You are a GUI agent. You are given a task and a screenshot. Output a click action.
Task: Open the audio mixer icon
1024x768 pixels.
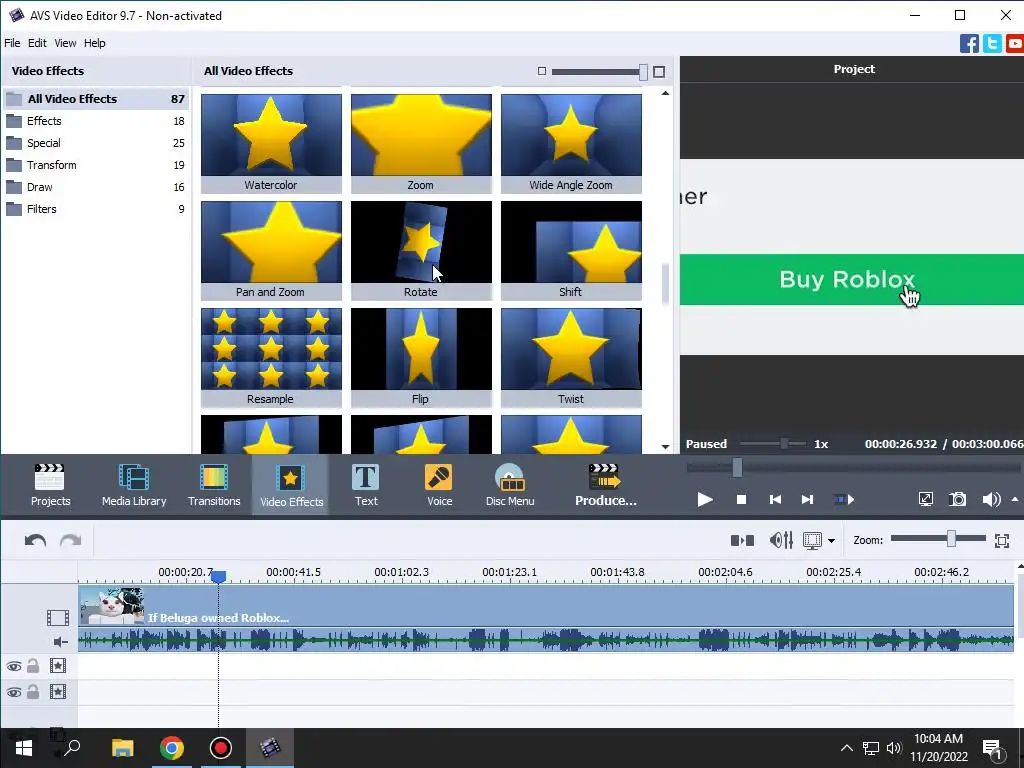click(x=781, y=541)
